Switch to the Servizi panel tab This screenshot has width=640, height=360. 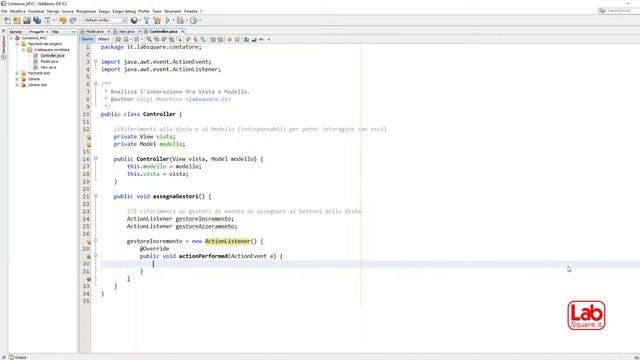[x=16, y=31]
